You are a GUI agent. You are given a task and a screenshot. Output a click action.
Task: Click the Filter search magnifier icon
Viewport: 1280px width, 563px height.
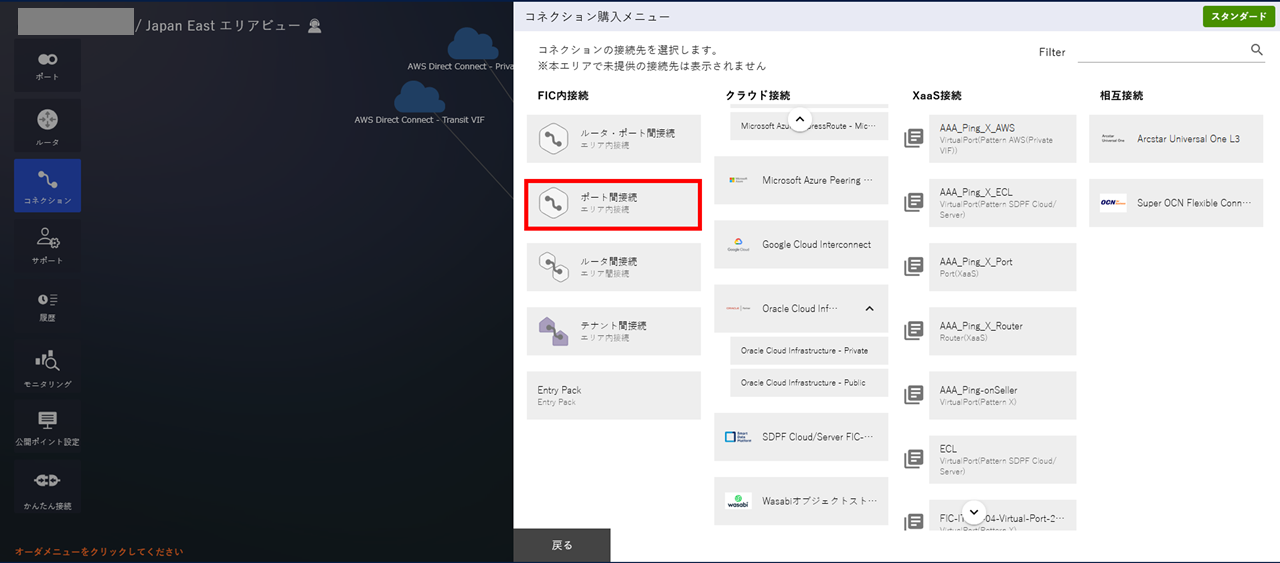click(x=1257, y=50)
